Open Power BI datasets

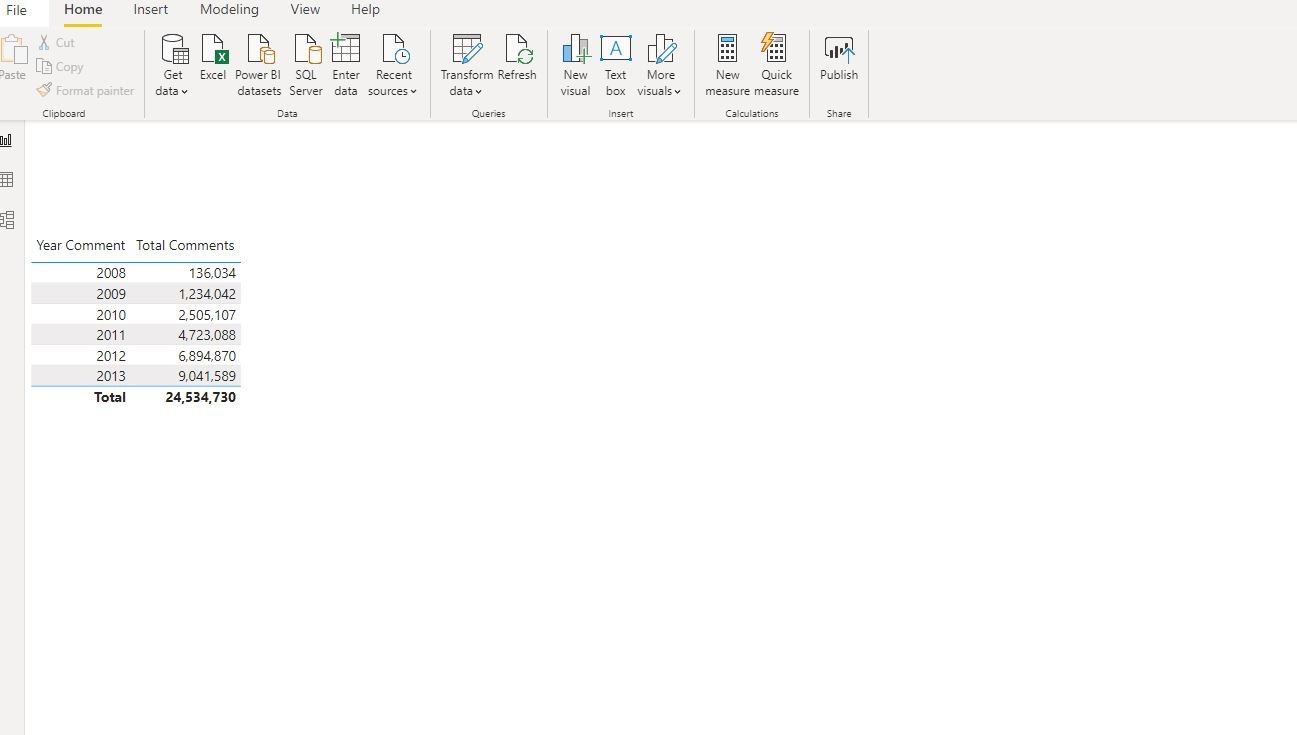click(258, 66)
